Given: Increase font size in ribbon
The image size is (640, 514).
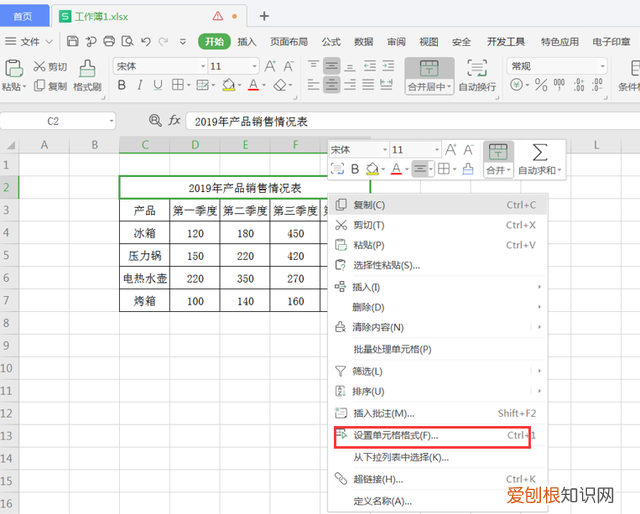Looking at the screenshot, I should (x=270, y=66).
